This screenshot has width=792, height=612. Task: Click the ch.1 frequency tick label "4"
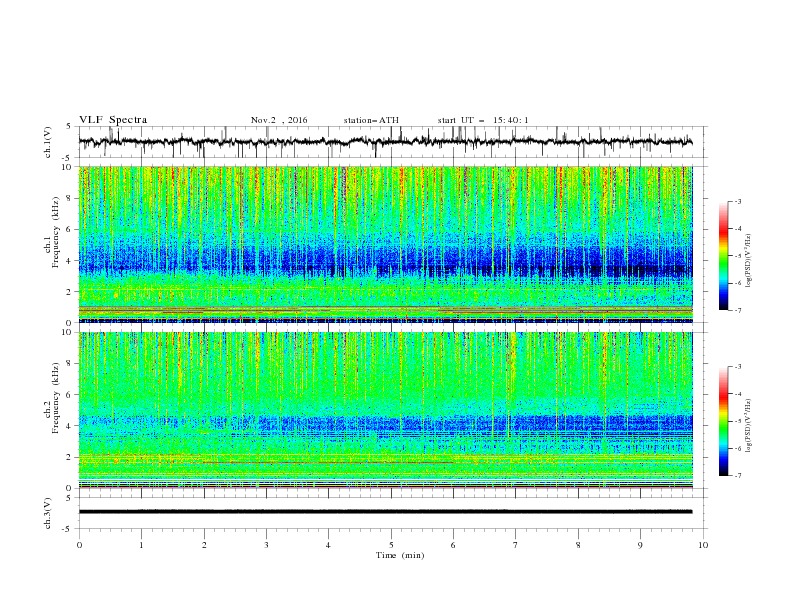70,261
